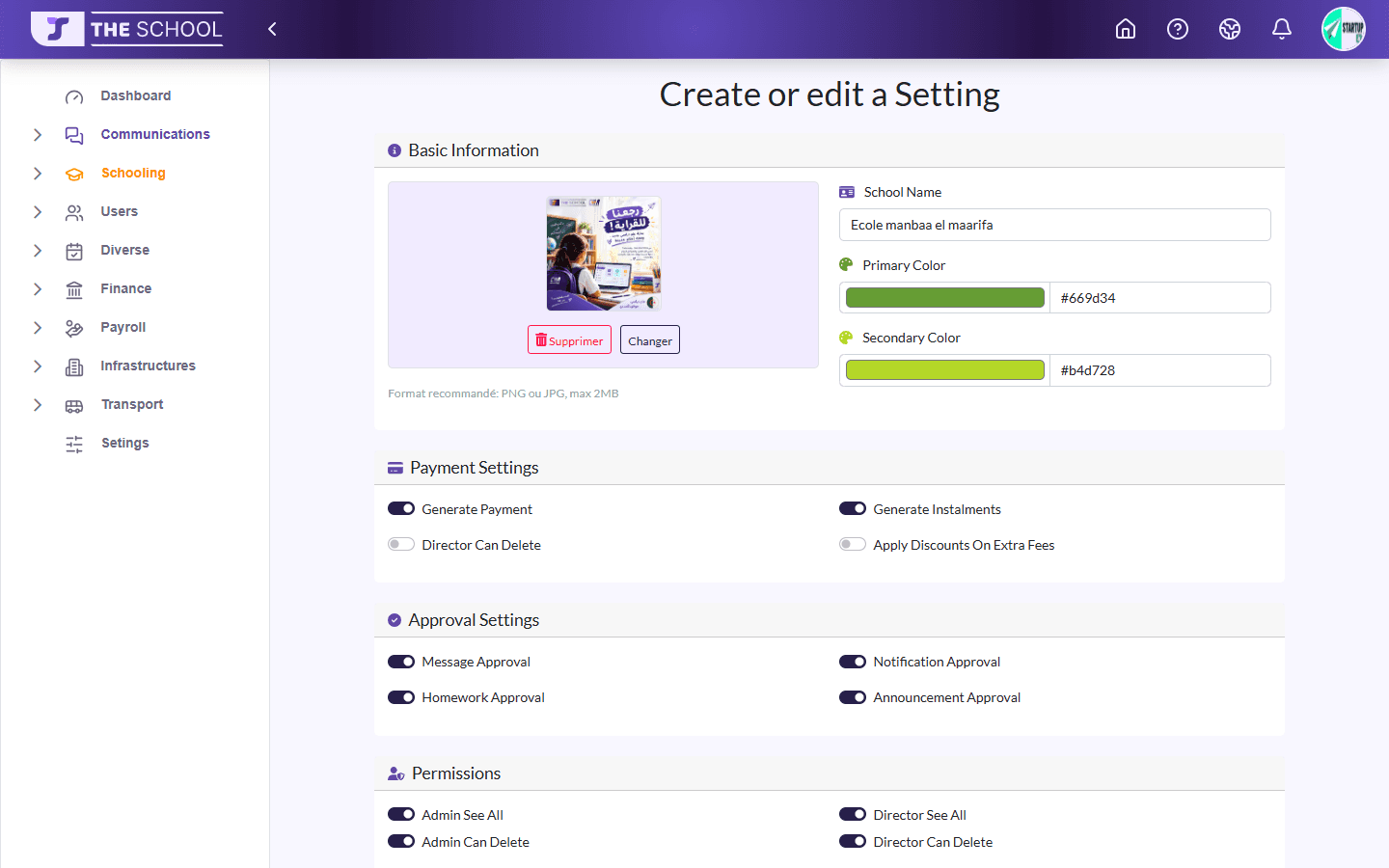Expand the Schooling menu chevron
The image size is (1389, 868).
coord(38,174)
